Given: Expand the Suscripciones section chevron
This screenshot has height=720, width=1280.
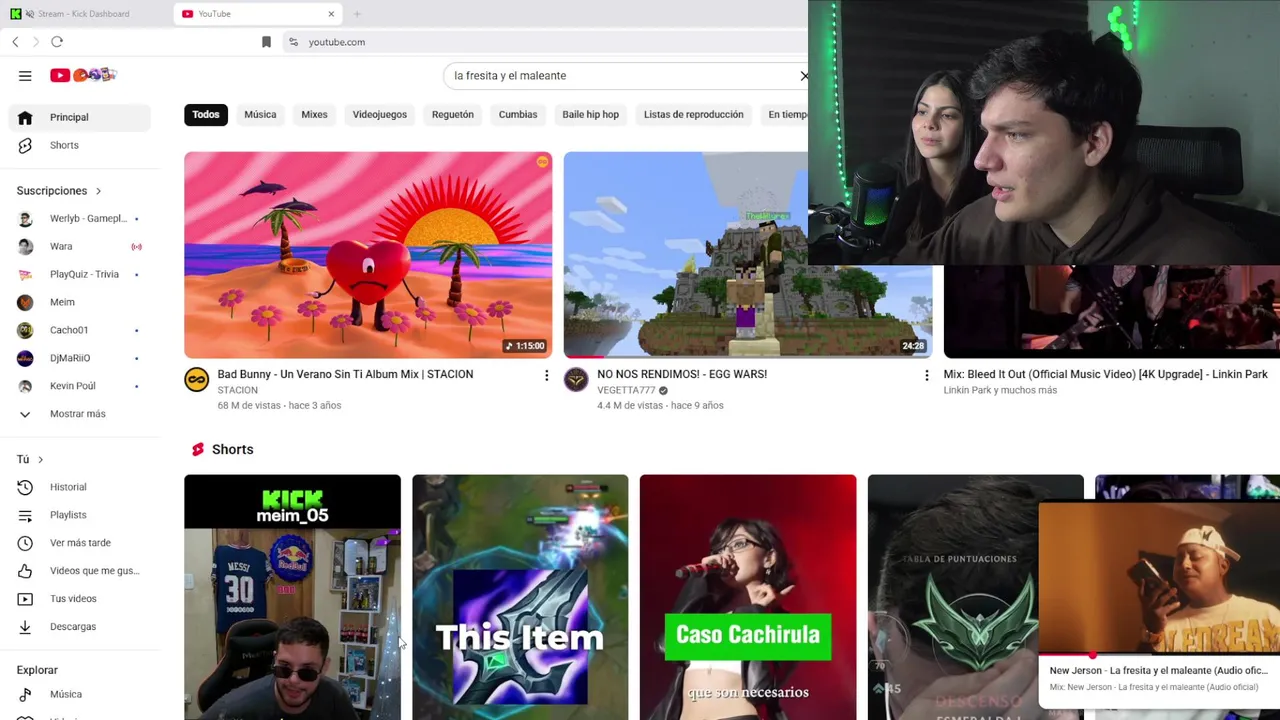Looking at the screenshot, I should click(x=98, y=191).
